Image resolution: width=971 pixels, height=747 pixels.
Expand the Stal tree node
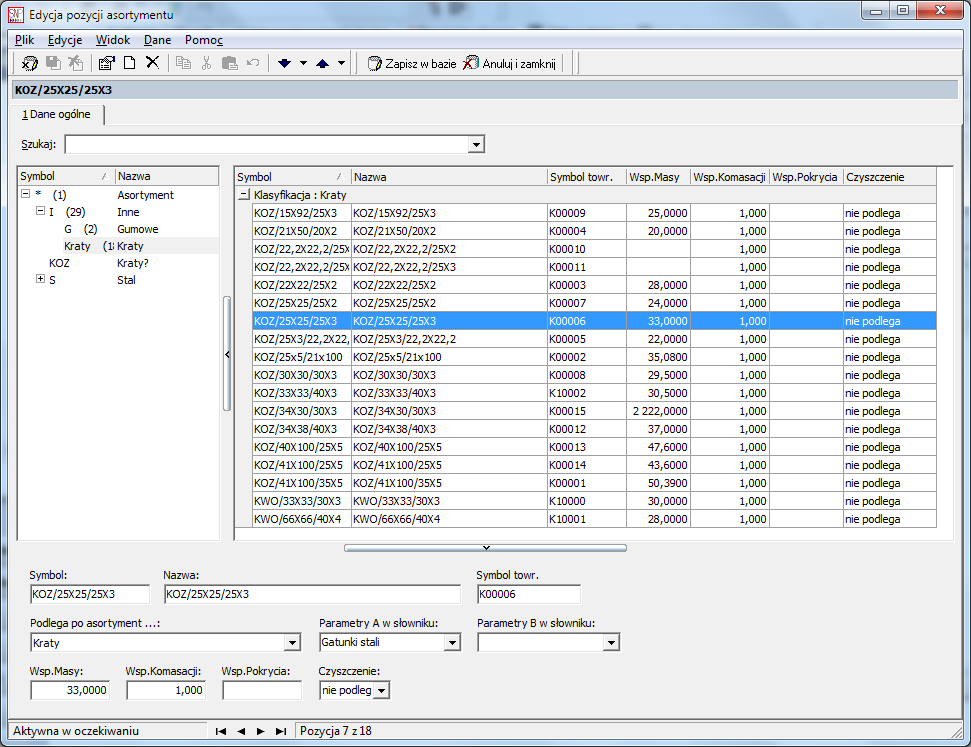[x=40, y=279]
